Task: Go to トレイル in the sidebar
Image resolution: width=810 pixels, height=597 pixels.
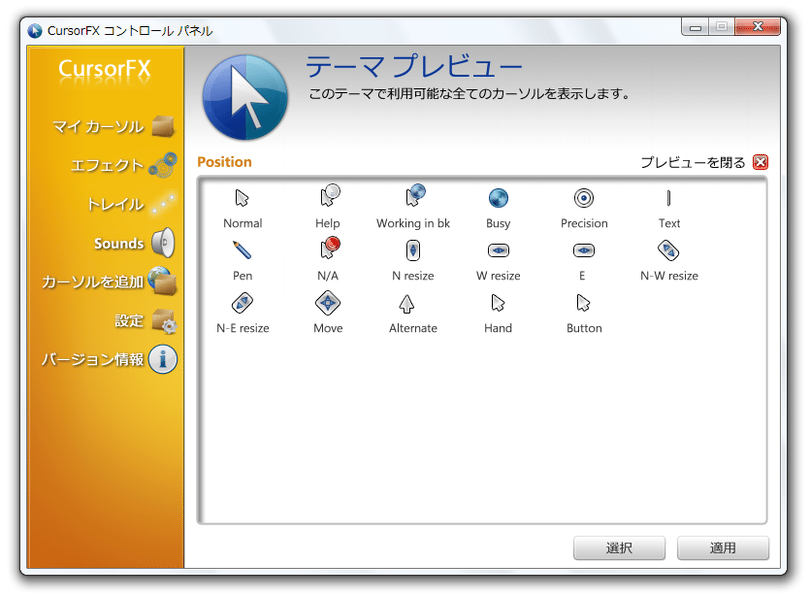Action: 131,204
